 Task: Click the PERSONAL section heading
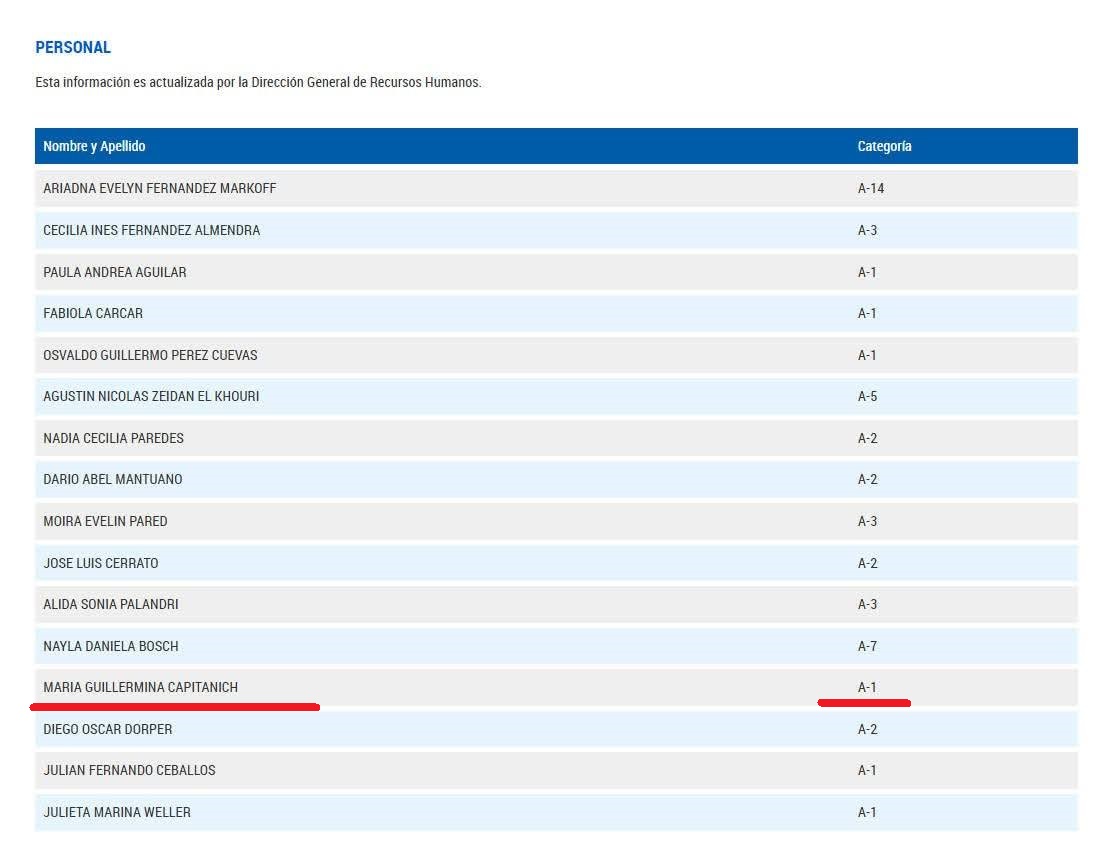tap(73, 47)
